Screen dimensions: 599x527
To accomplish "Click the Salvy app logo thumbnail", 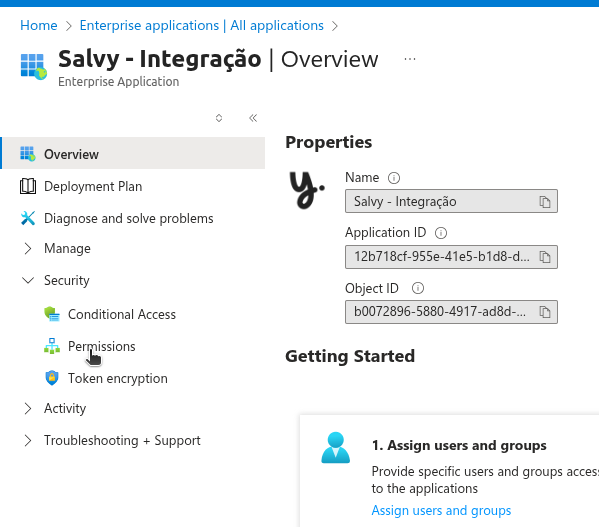I will tap(307, 190).
